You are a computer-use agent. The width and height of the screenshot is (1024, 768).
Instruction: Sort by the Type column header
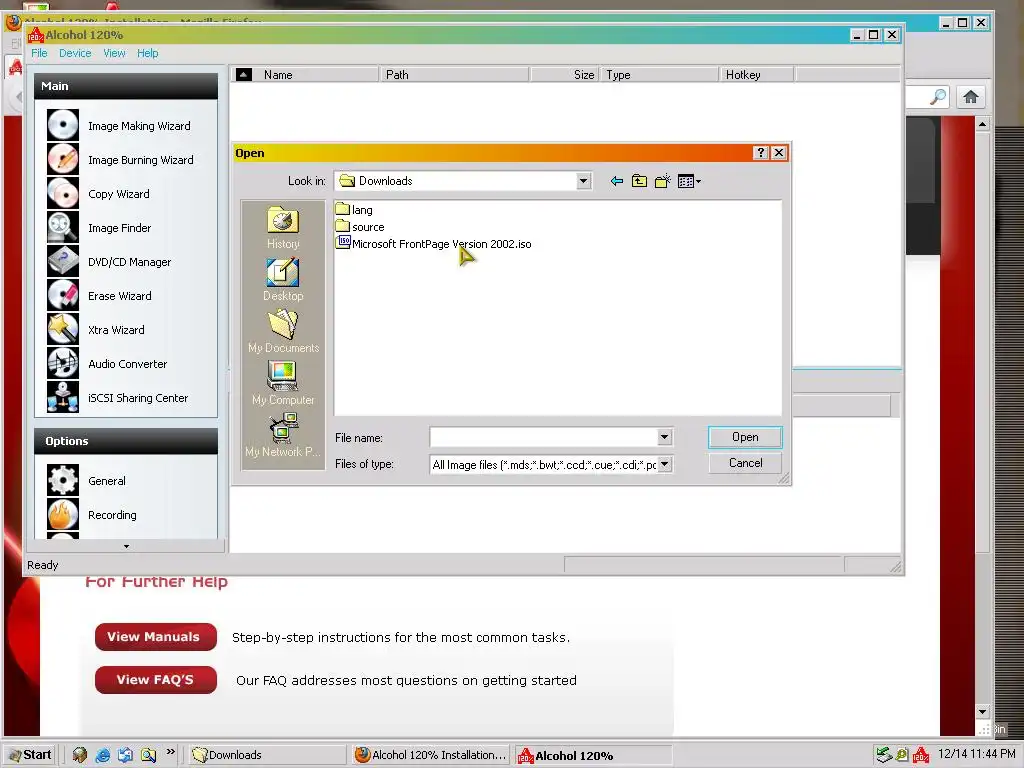point(660,74)
